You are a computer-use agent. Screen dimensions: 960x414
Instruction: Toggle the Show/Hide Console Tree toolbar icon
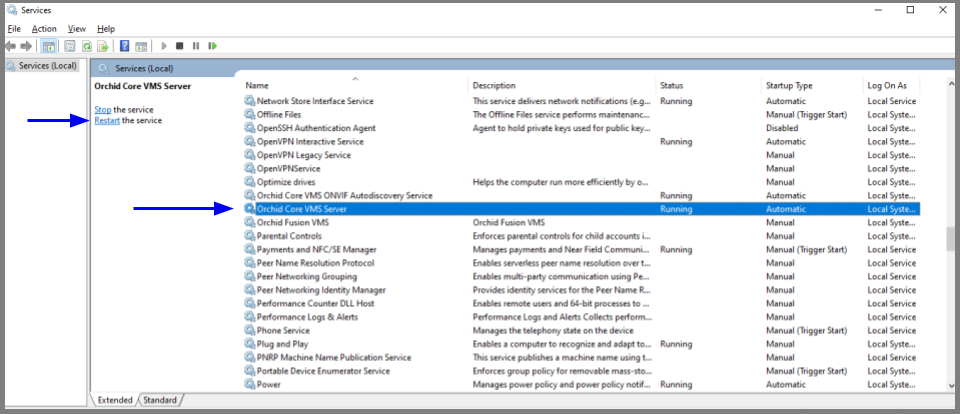(x=48, y=46)
